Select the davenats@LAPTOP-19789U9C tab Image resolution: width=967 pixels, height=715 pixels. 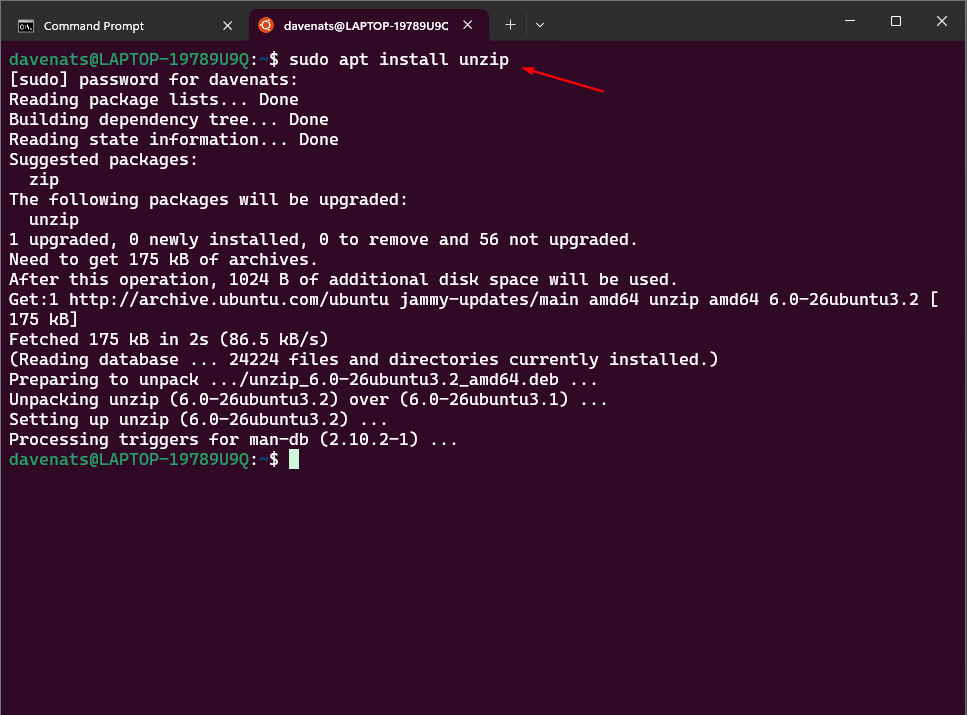pyautogui.click(x=366, y=25)
